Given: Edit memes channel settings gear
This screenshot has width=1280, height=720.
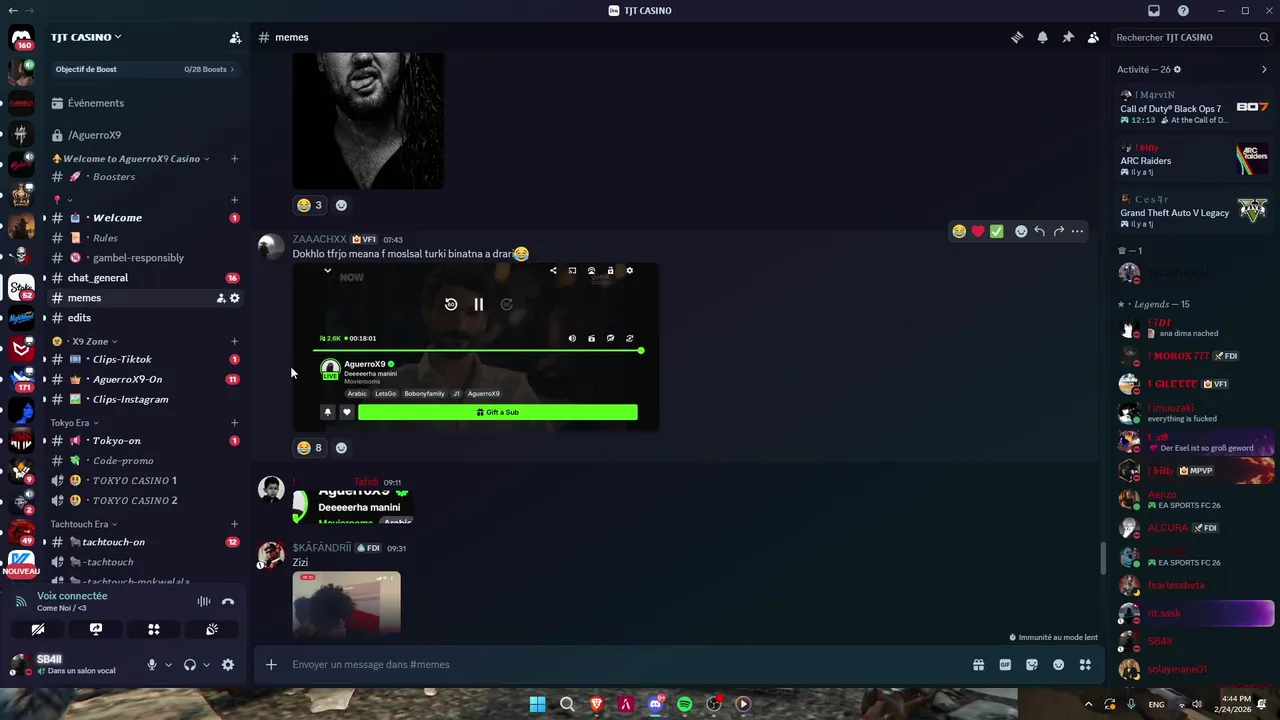Looking at the screenshot, I should pos(235,298).
